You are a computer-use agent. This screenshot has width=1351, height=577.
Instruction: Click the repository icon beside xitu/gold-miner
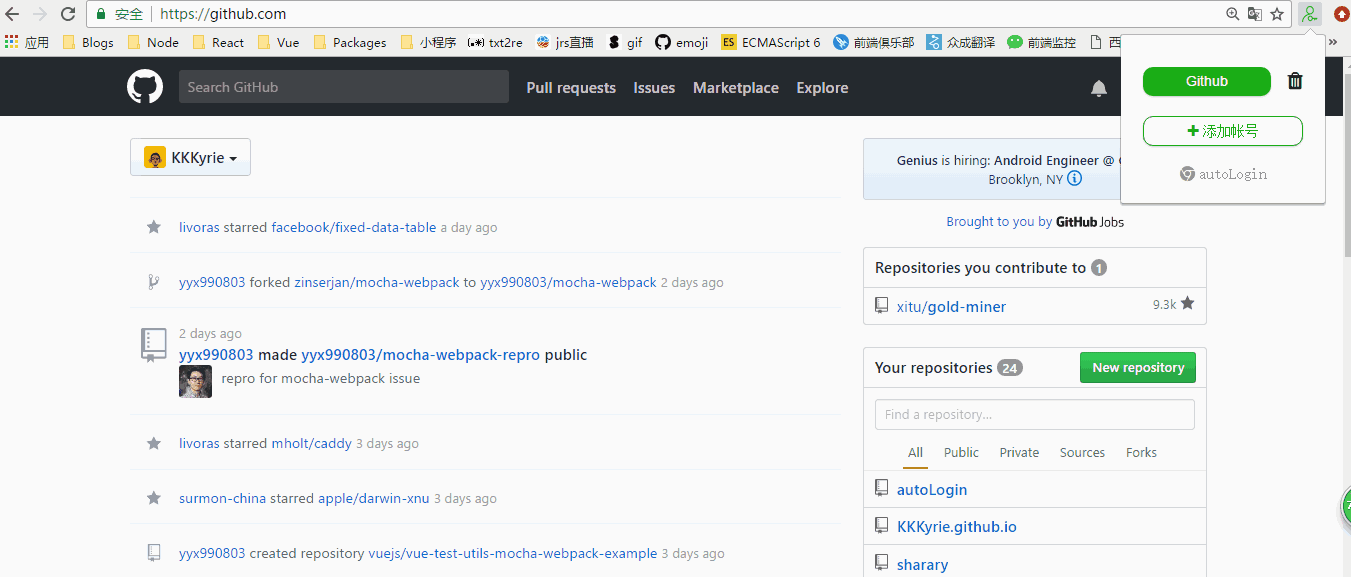coord(881,305)
